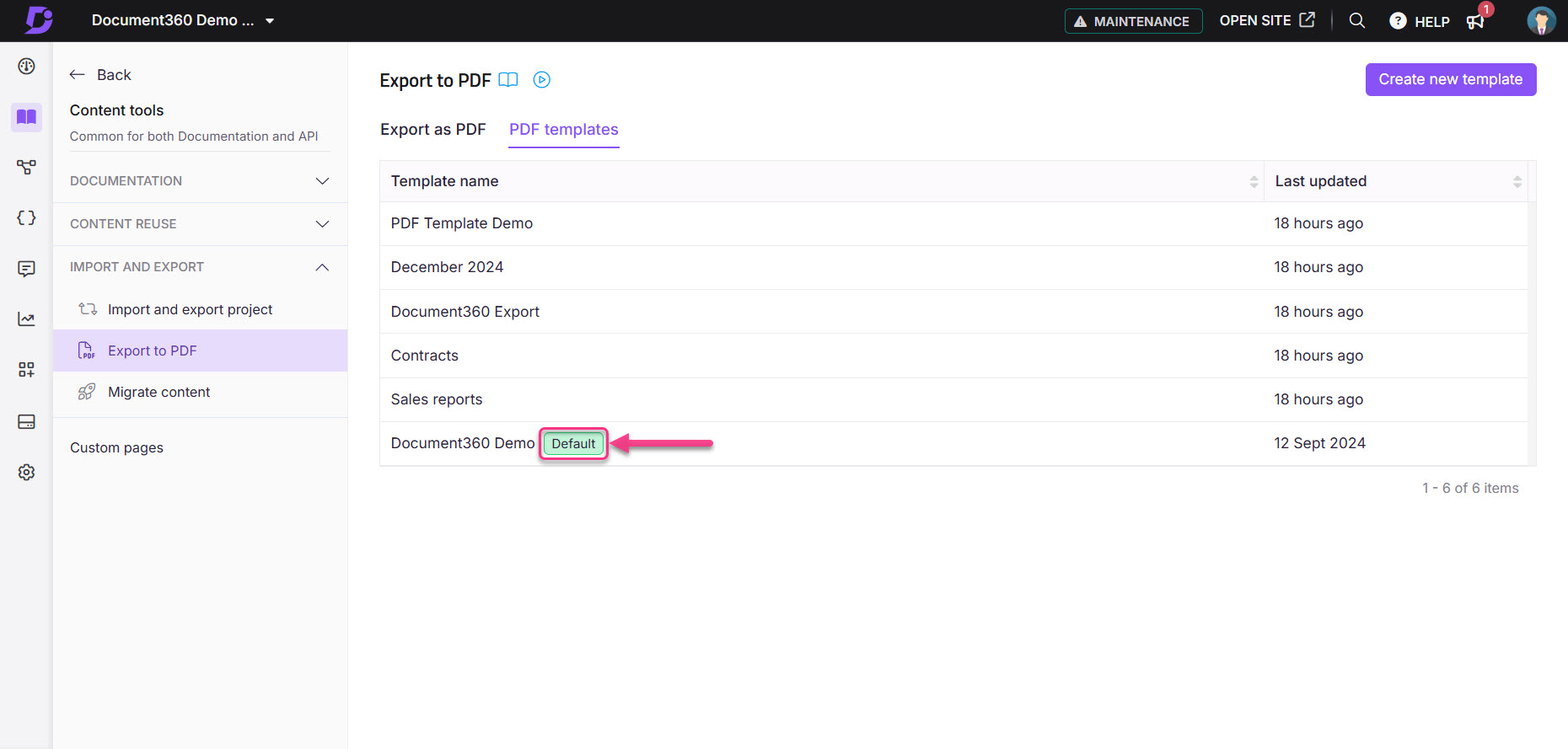Sort by Last updated column arrows
Viewport: 1568px width, 749px height.
[1517, 182]
